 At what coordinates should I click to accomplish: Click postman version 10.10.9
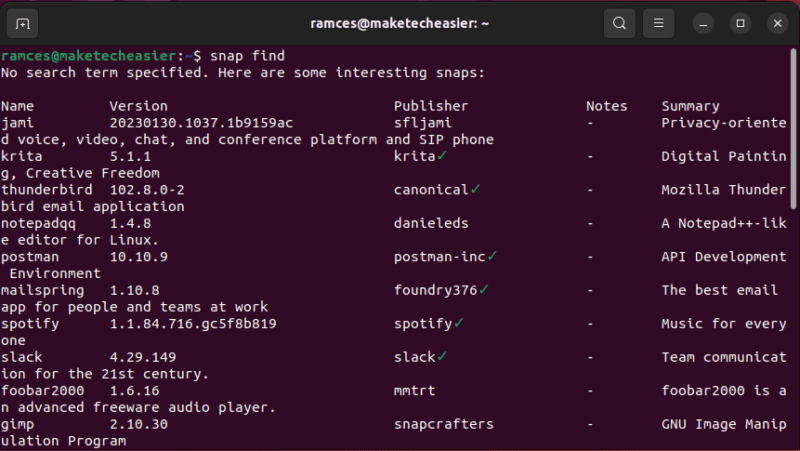point(138,257)
